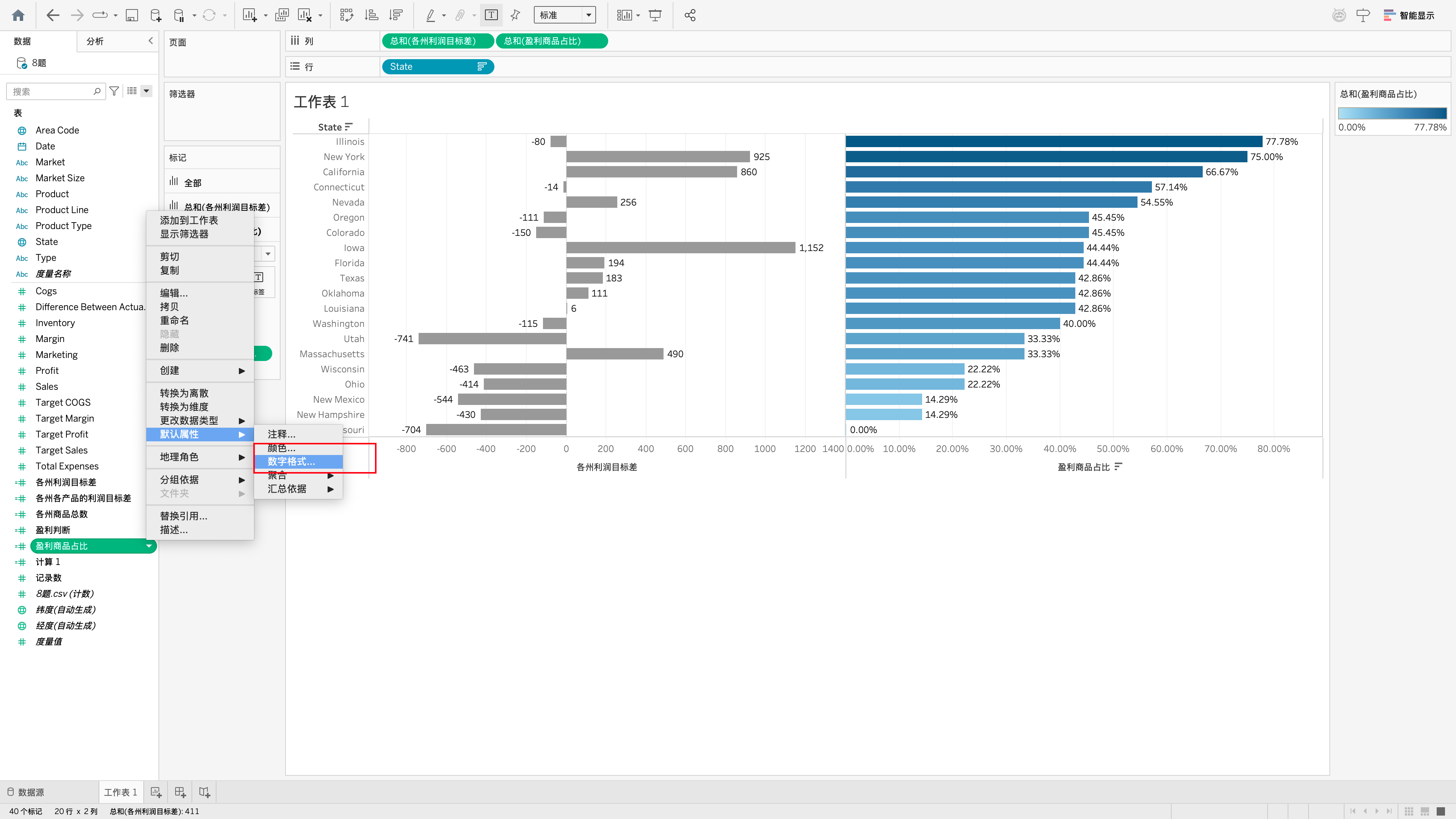Screen dimensions: 1456x819
Task: Select the Profit measure field
Action: [x=47, y=371]
